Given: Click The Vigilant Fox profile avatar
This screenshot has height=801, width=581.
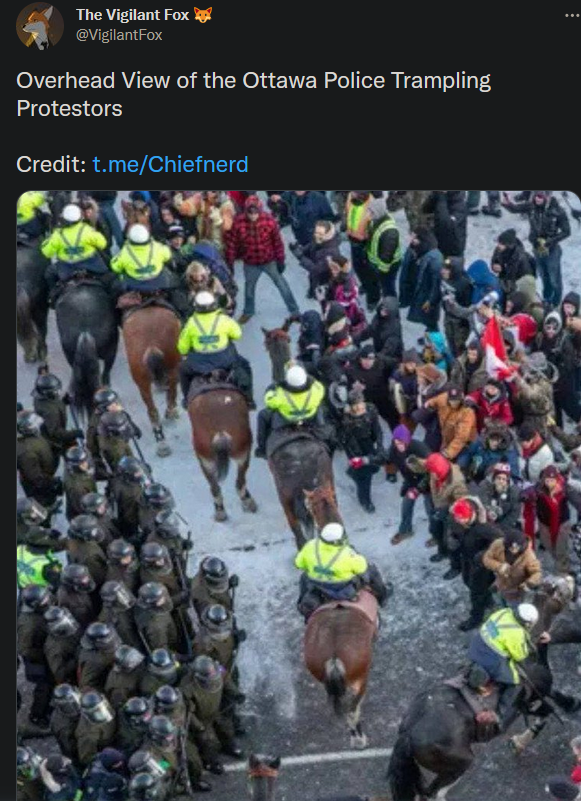Looking at the screenshot, I should point(40,26).
